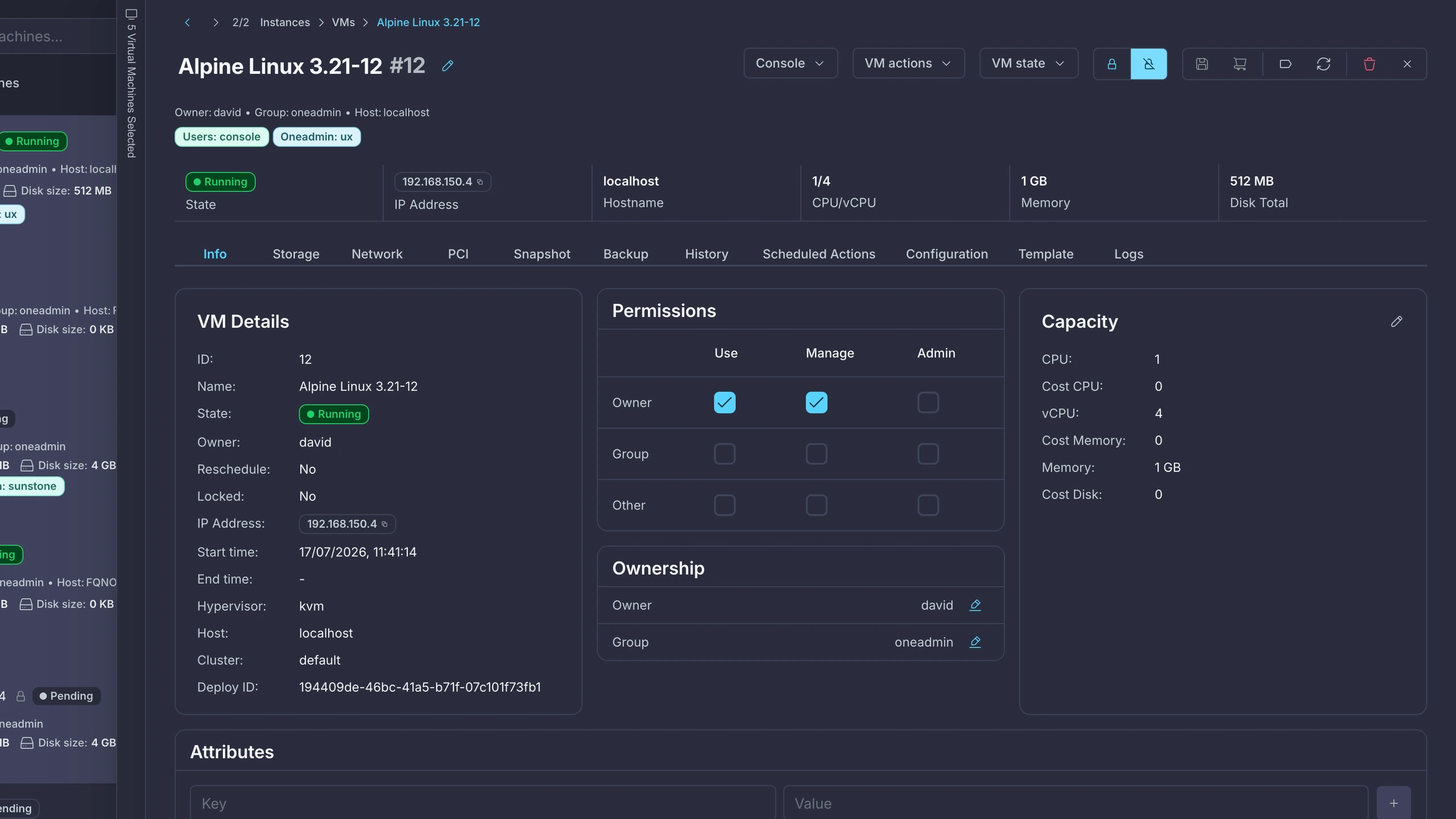This screenshot has height=819, width=1456.
Task: Open the Template tab
Action: pyautogui.click(x=1045, y=254)
